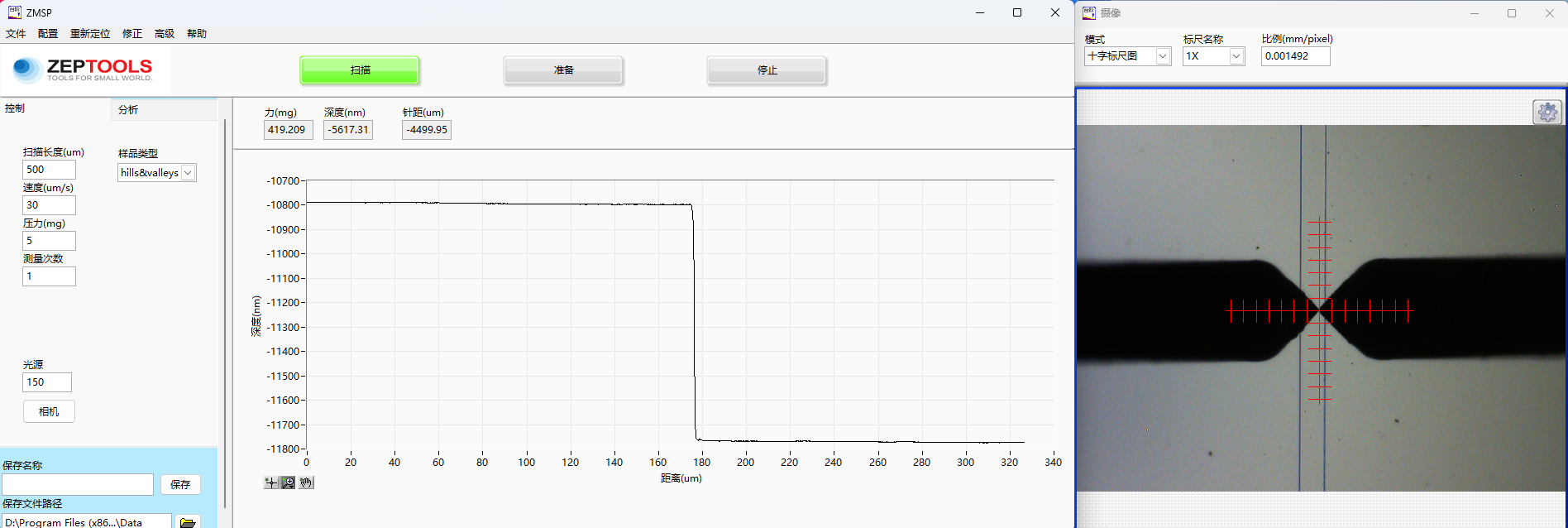Click the ZEPTOOLS logo
Image resolution: width=1568 pixels, height=528 pixels.
tap(84, 70)
